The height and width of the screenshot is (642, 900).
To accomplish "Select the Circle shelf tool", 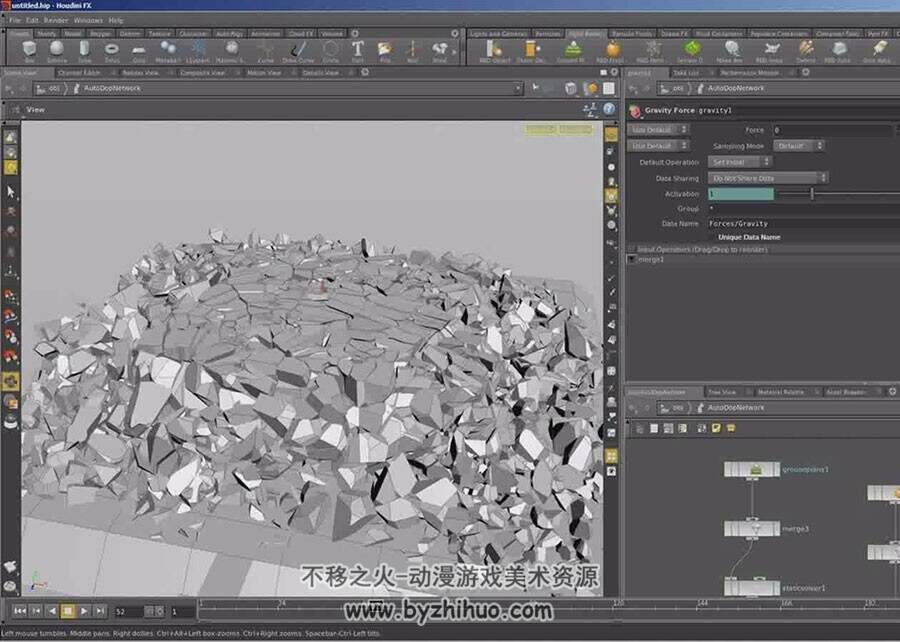I will (x=331, y=51).
